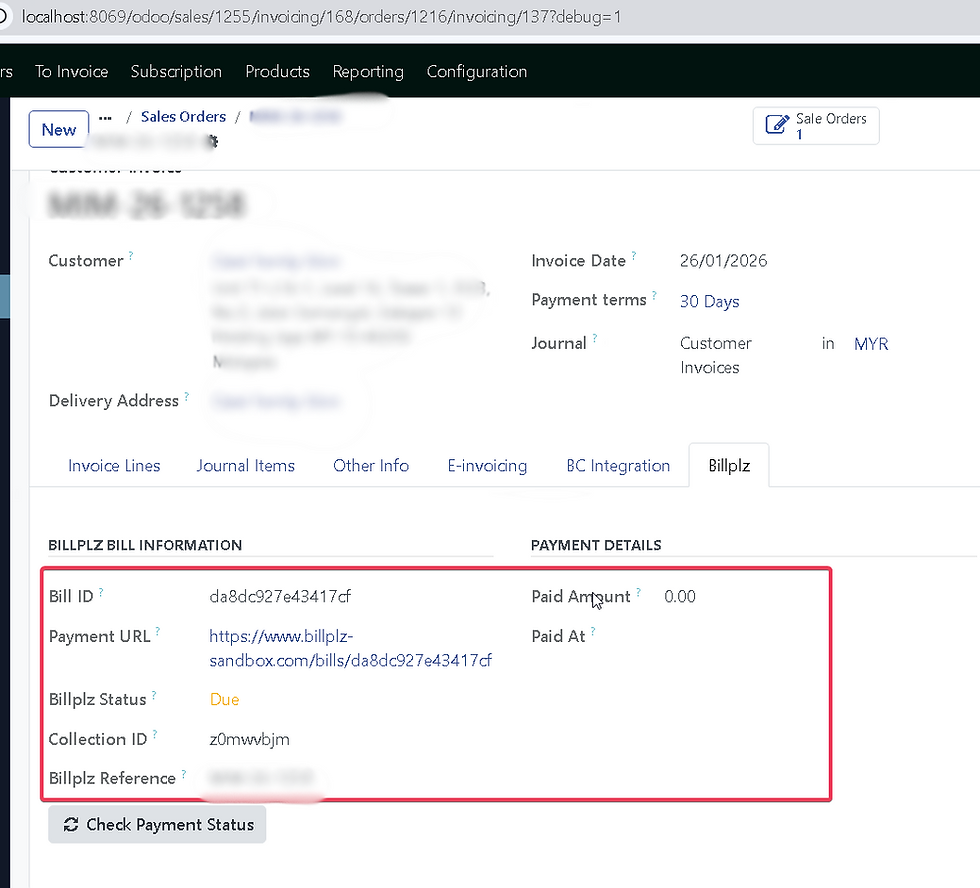Click the New button
The width and height of the screenshot is (980, 888).
point(59,129)
